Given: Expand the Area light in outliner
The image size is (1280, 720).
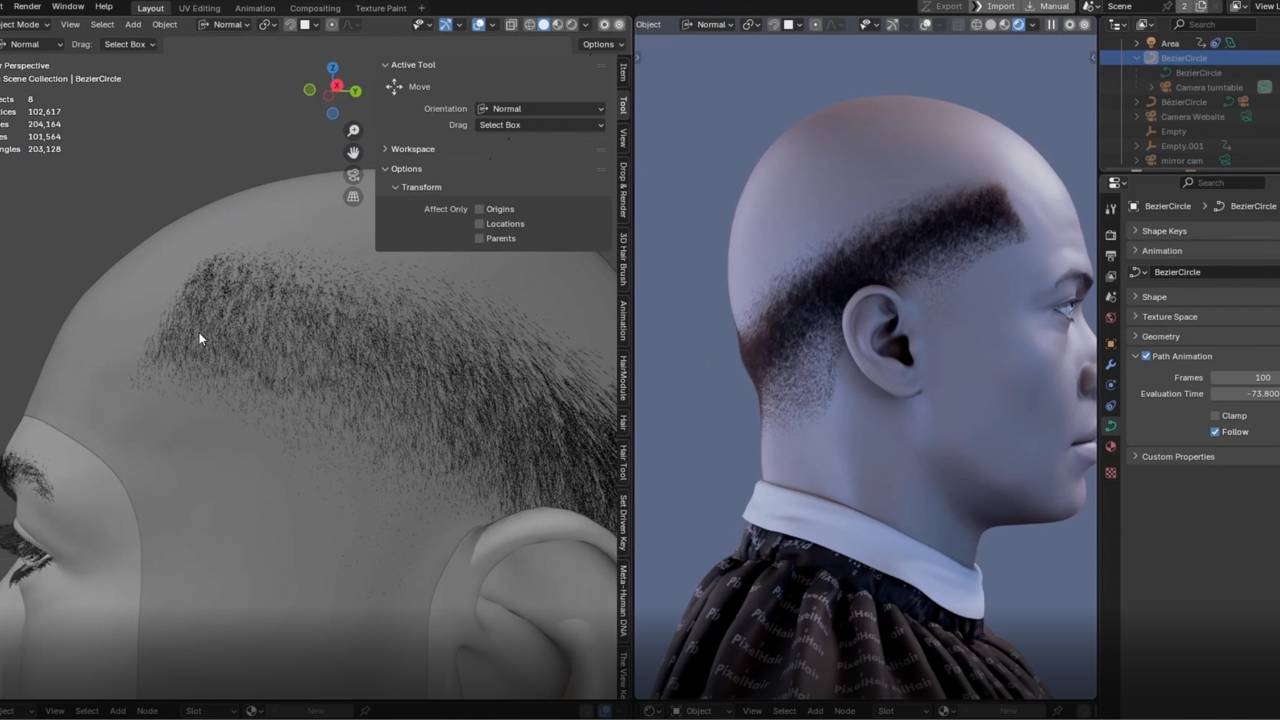Looking at the screenshot, I should [1136, 44].
